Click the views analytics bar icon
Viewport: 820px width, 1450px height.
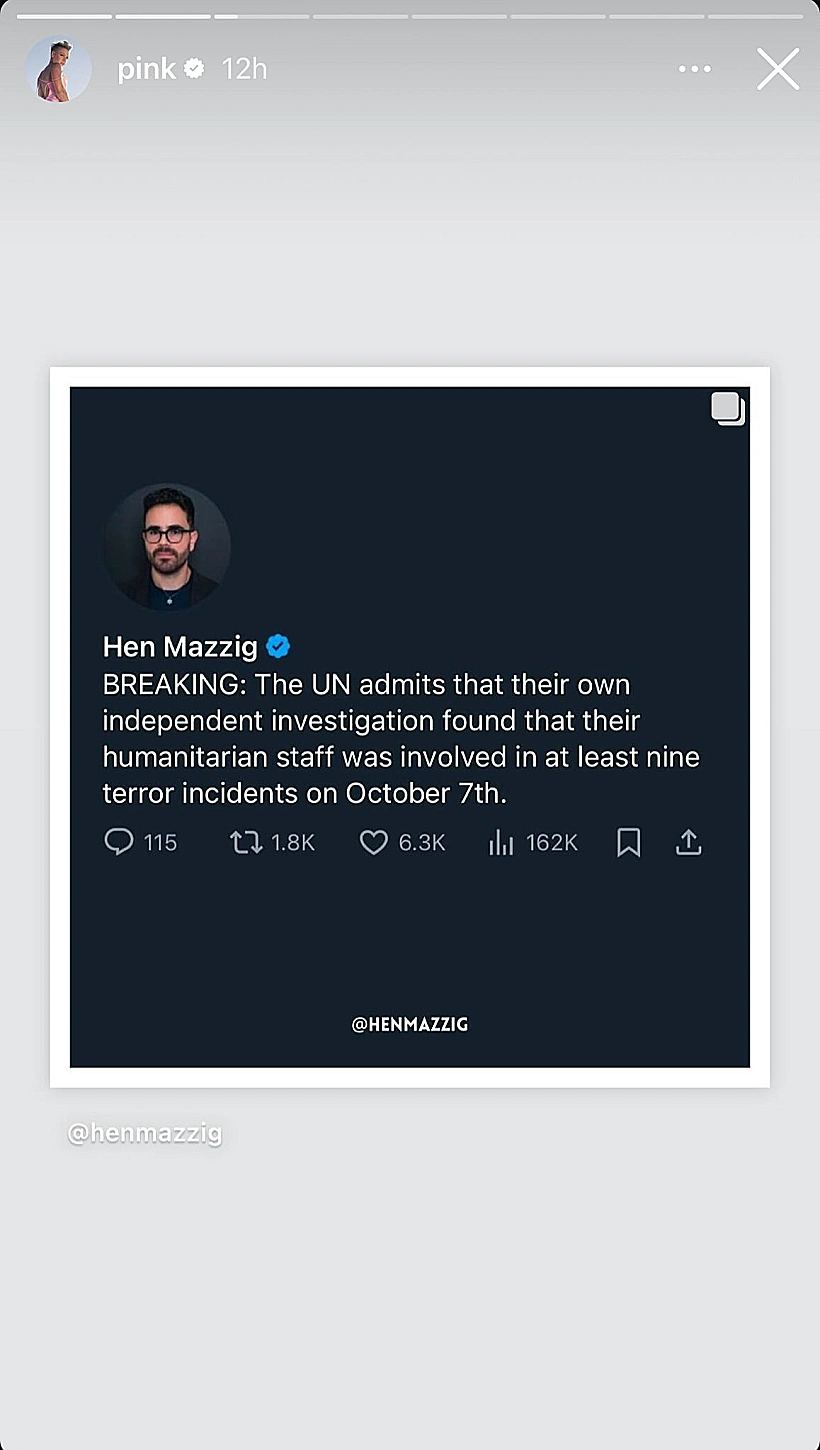(501, 843)
